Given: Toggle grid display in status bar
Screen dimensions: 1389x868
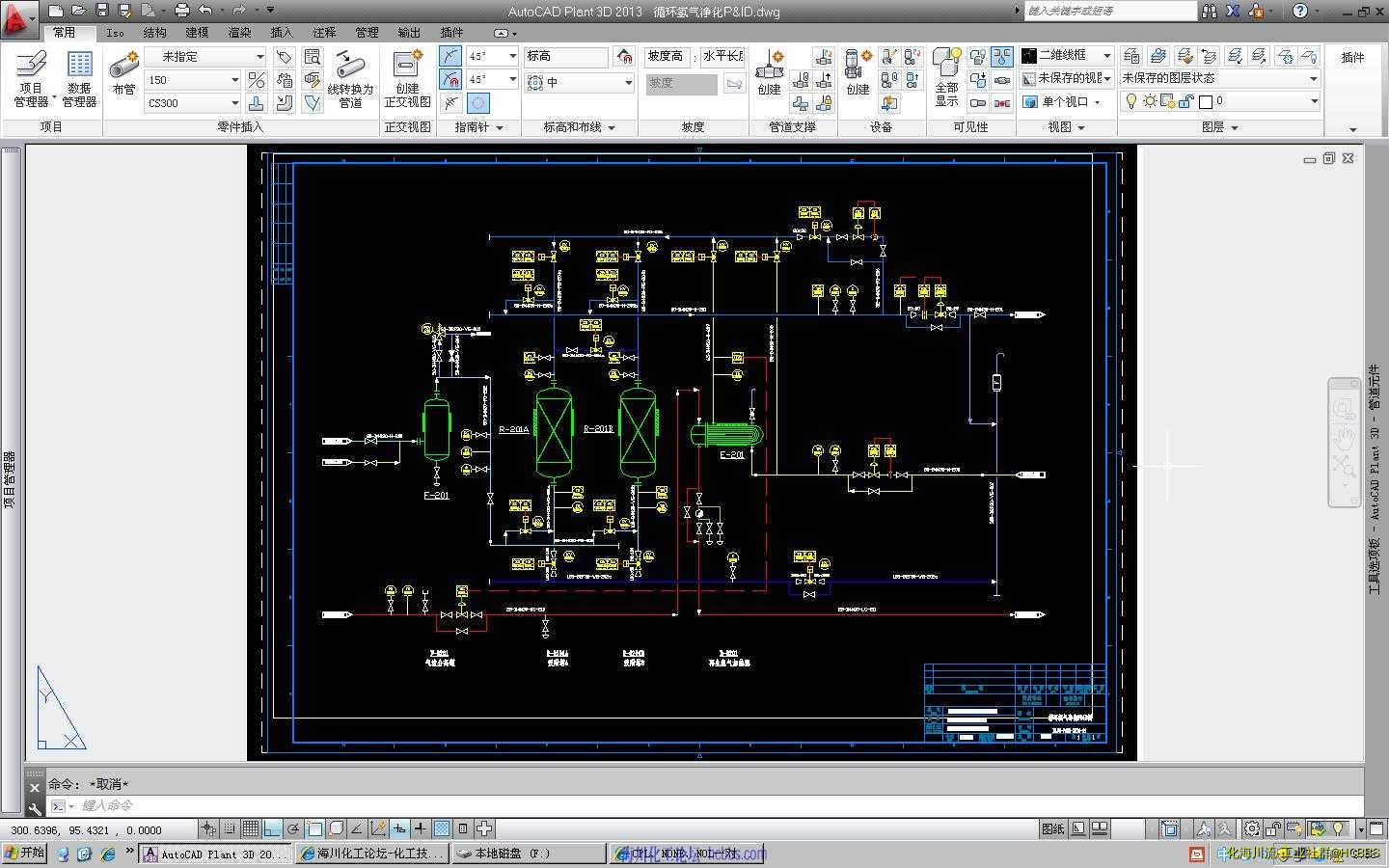Looking at the screenshot, I should 251,828.
